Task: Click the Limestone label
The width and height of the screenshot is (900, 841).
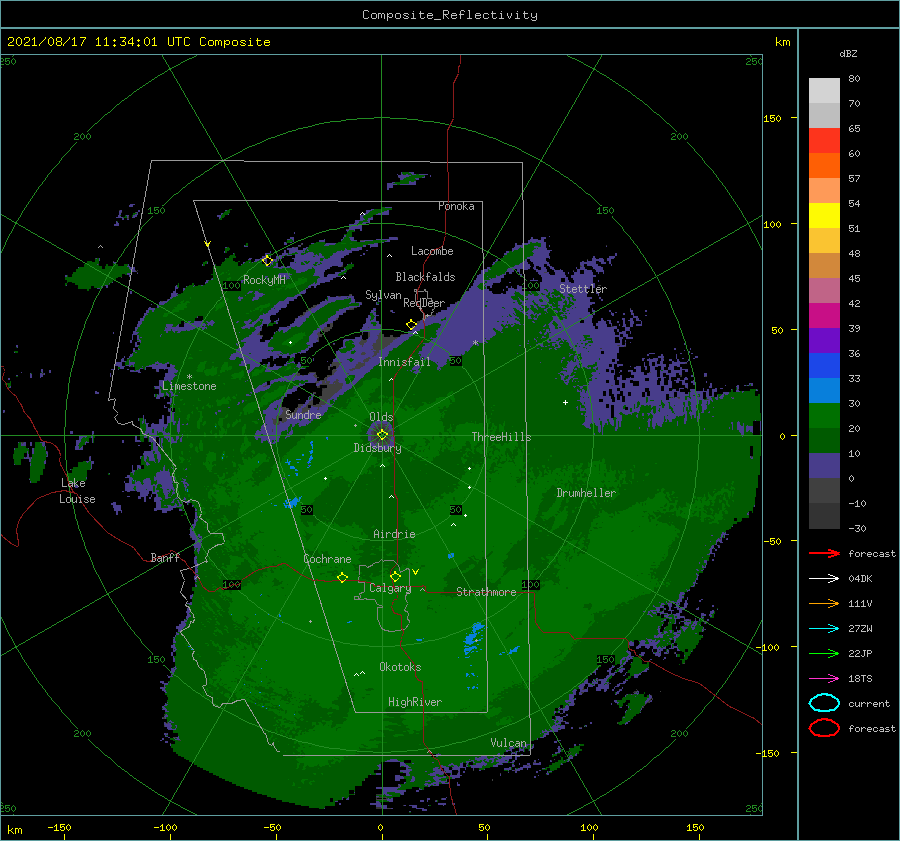Action: (x=189, y=386)
